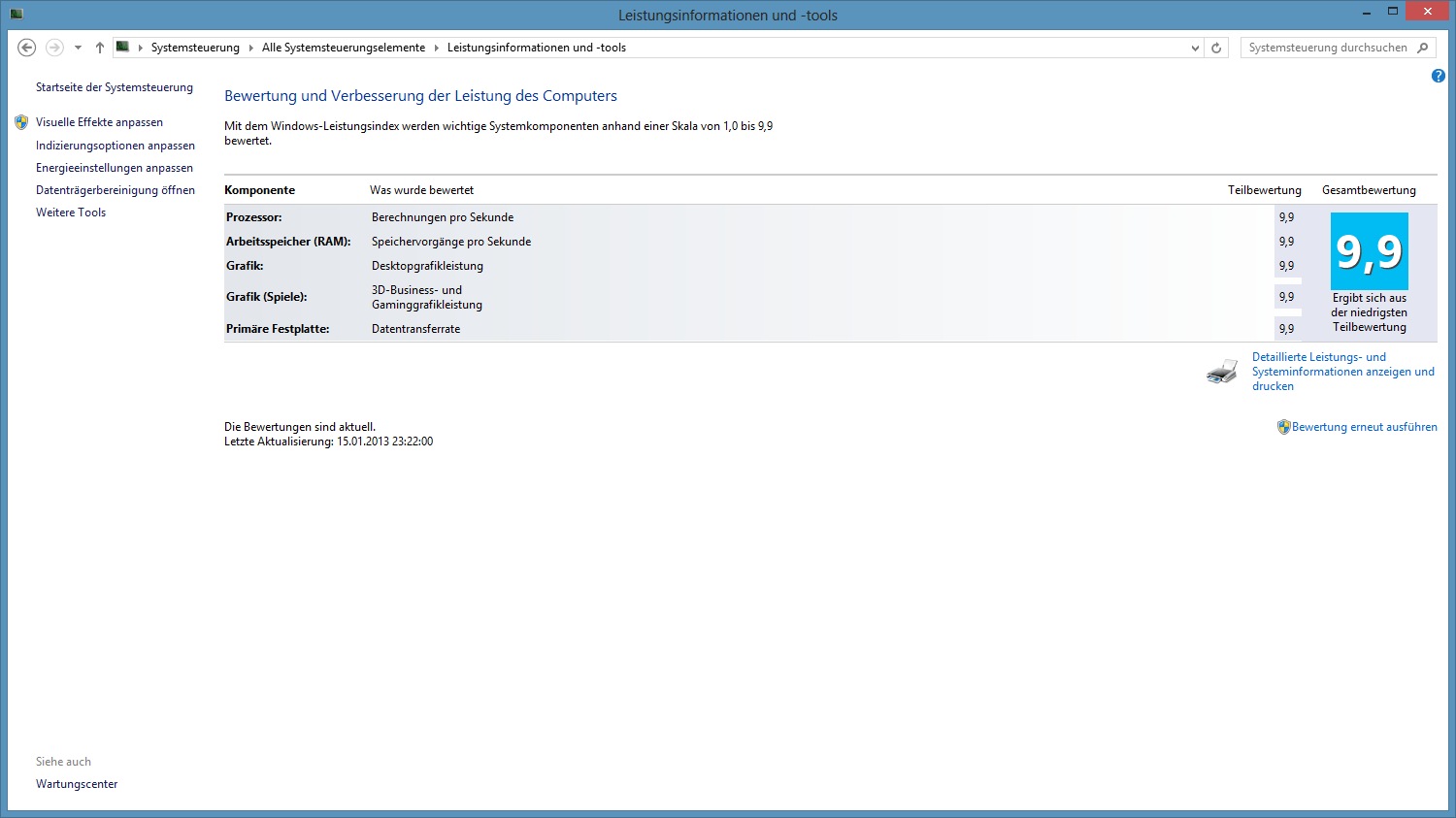Click the window icon in title bar

pos(17,14)
